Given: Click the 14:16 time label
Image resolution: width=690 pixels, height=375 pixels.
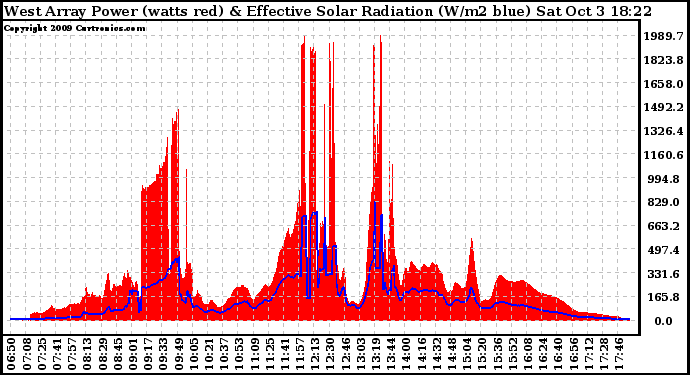Looking at the screenshot, I should click(x=422, y=353).
